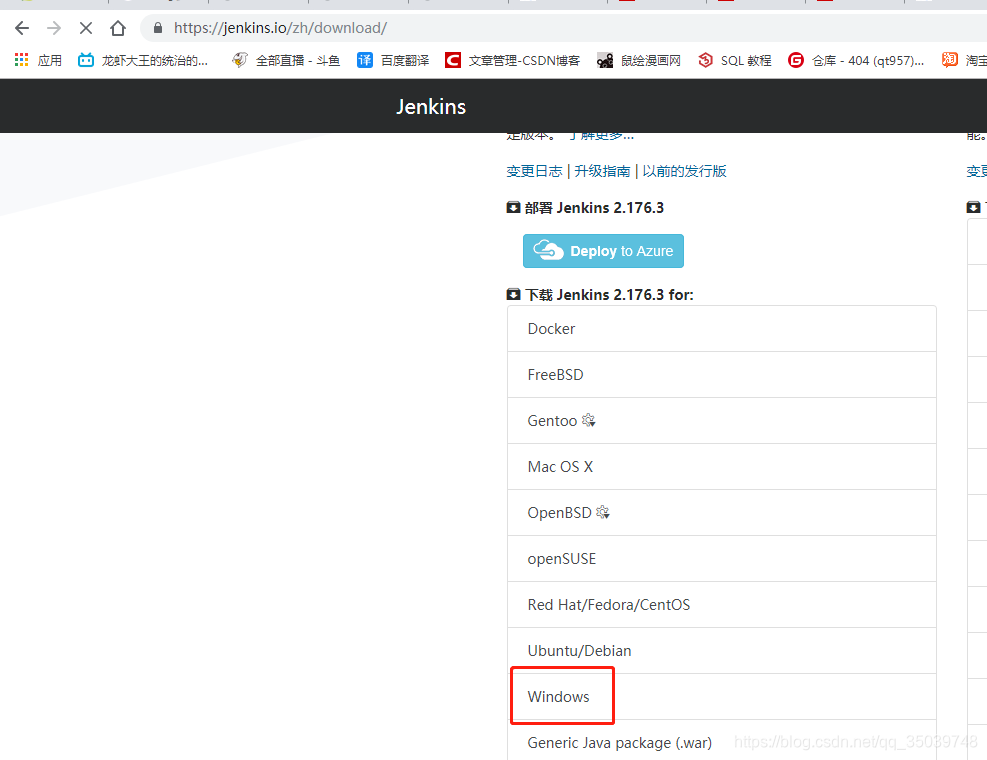
Task: Open the 鼠绘漫画网 bookmark
Action: coord(639,60)
